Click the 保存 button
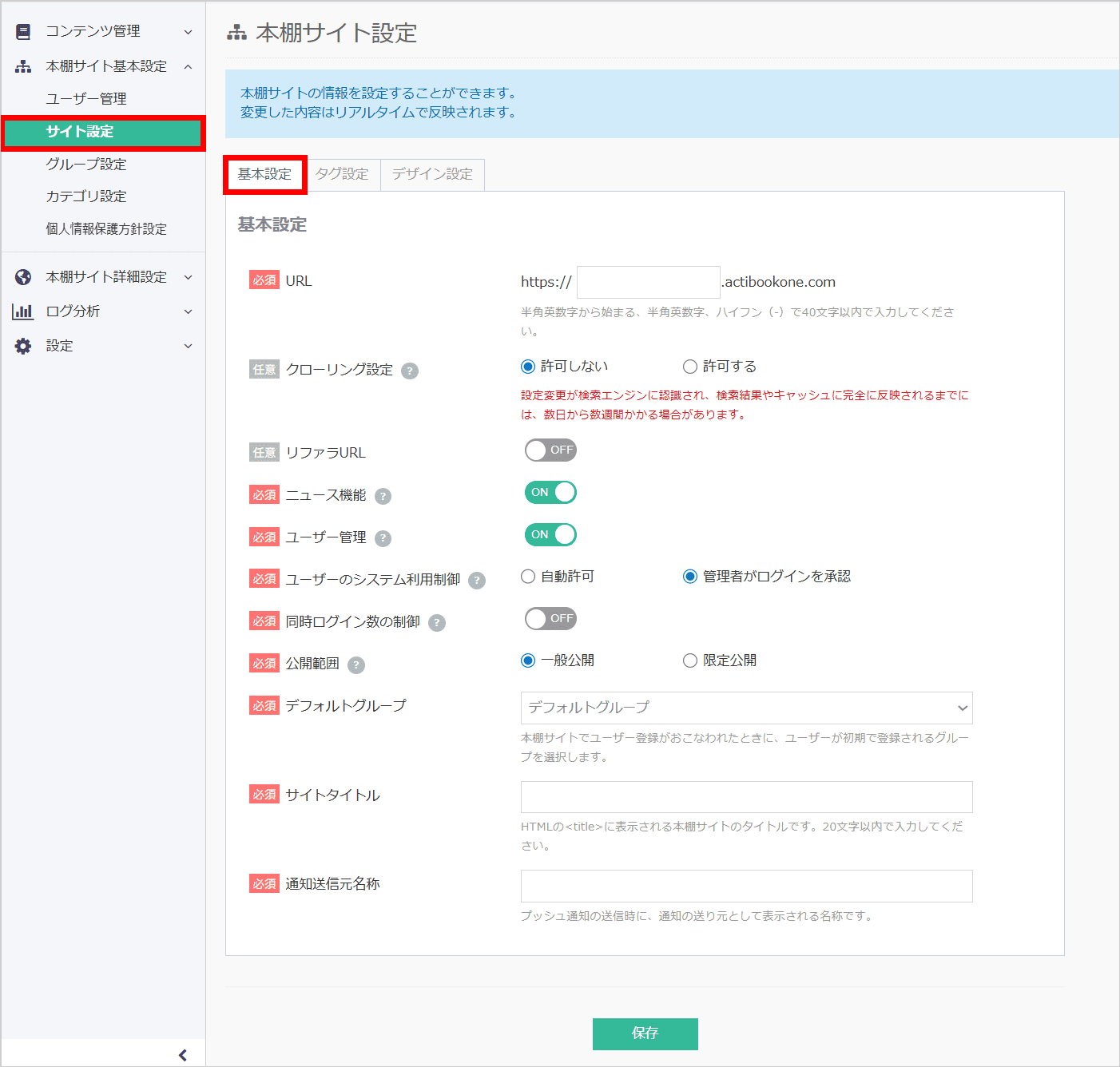The image size is (1120, 1067). (x=645, y=1033)
